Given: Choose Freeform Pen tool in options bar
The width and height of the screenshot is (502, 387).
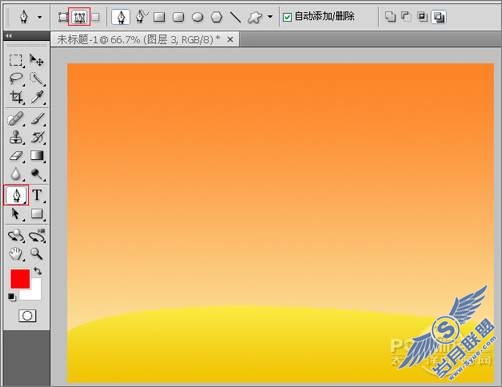Looking at the screenshot, I should pyautogui.click(x=142, y=16).
